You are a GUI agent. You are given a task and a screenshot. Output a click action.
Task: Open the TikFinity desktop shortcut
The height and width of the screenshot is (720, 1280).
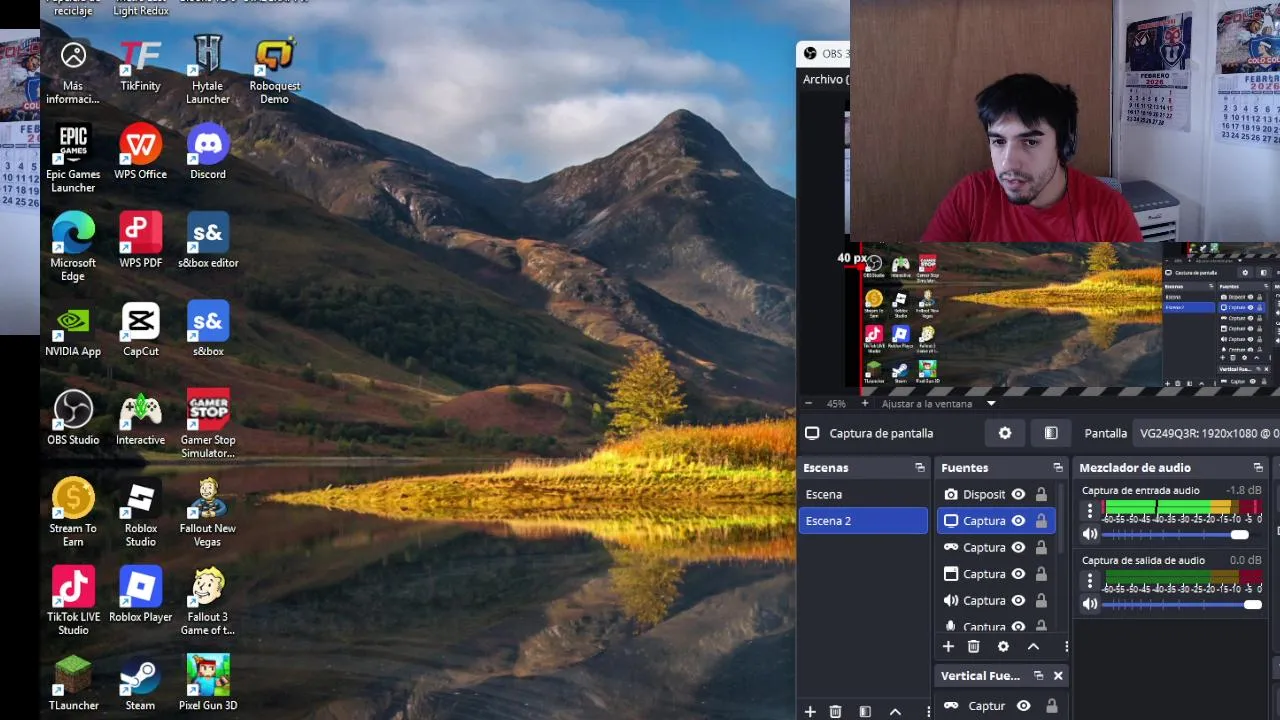140,66
